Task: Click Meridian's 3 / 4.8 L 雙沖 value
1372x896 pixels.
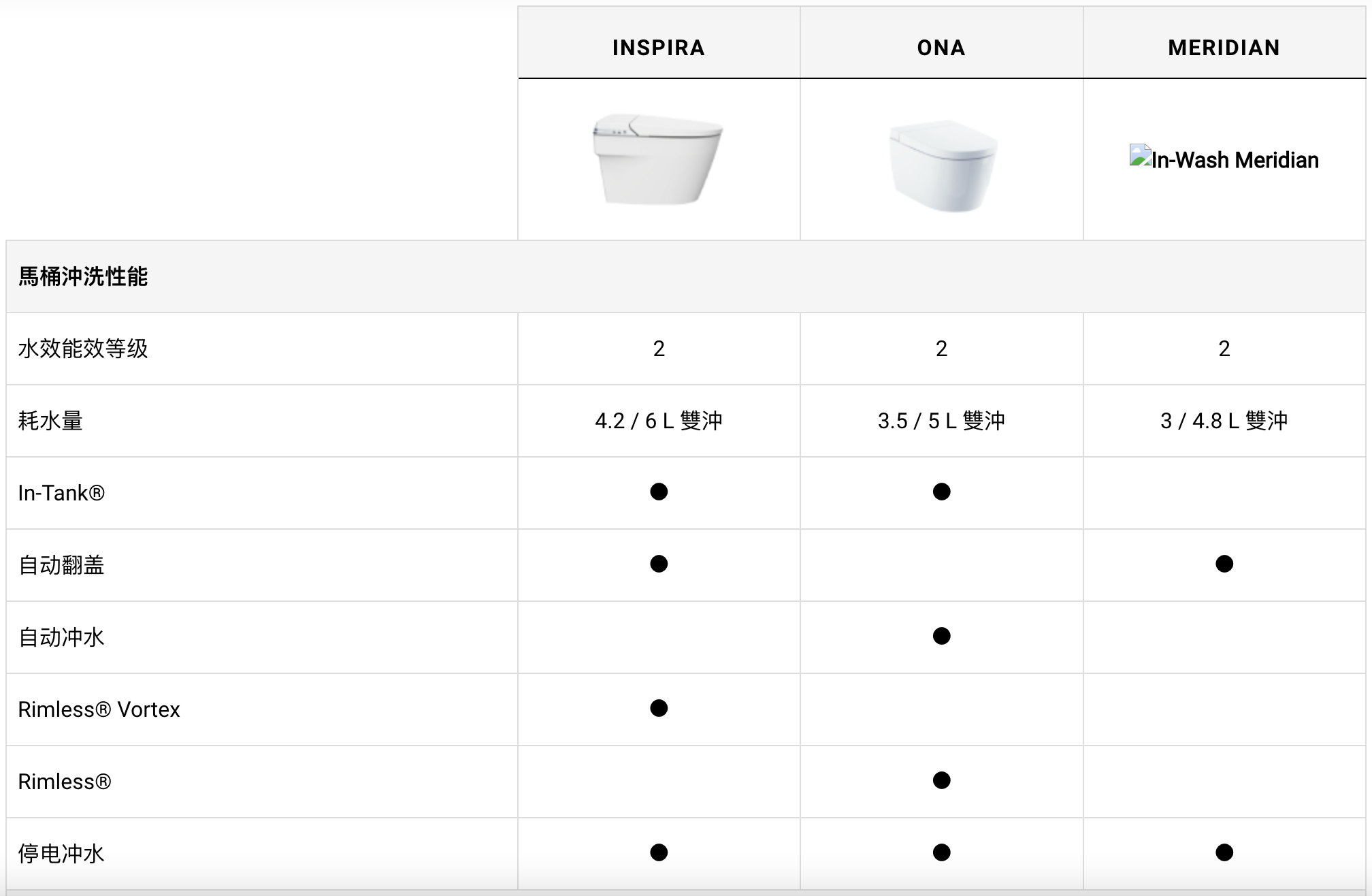Action: (1224, 421)
